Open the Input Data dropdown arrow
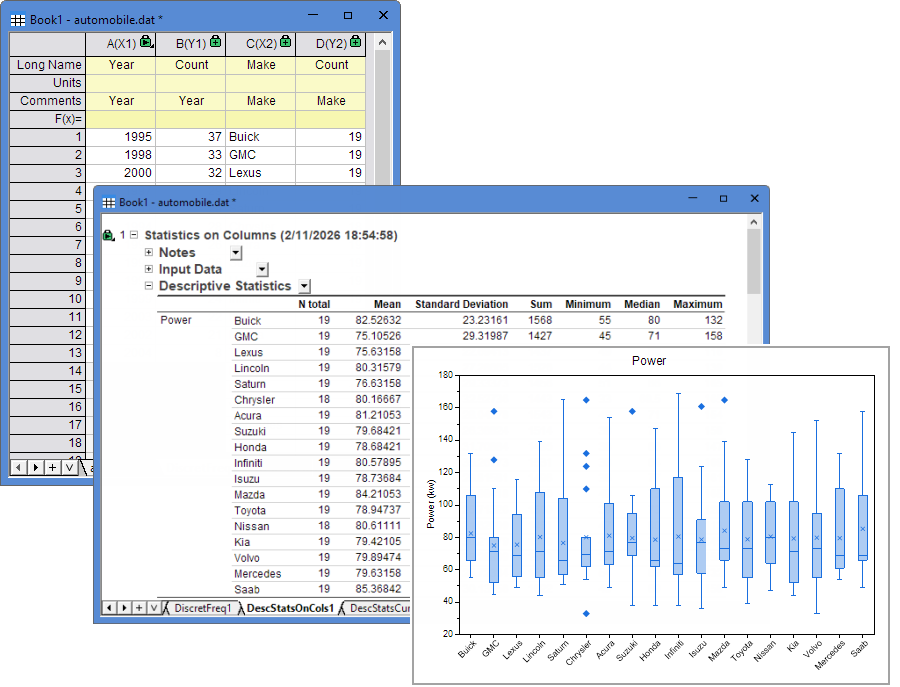Viewport: 900px width, 687px height. click(262, 269)
